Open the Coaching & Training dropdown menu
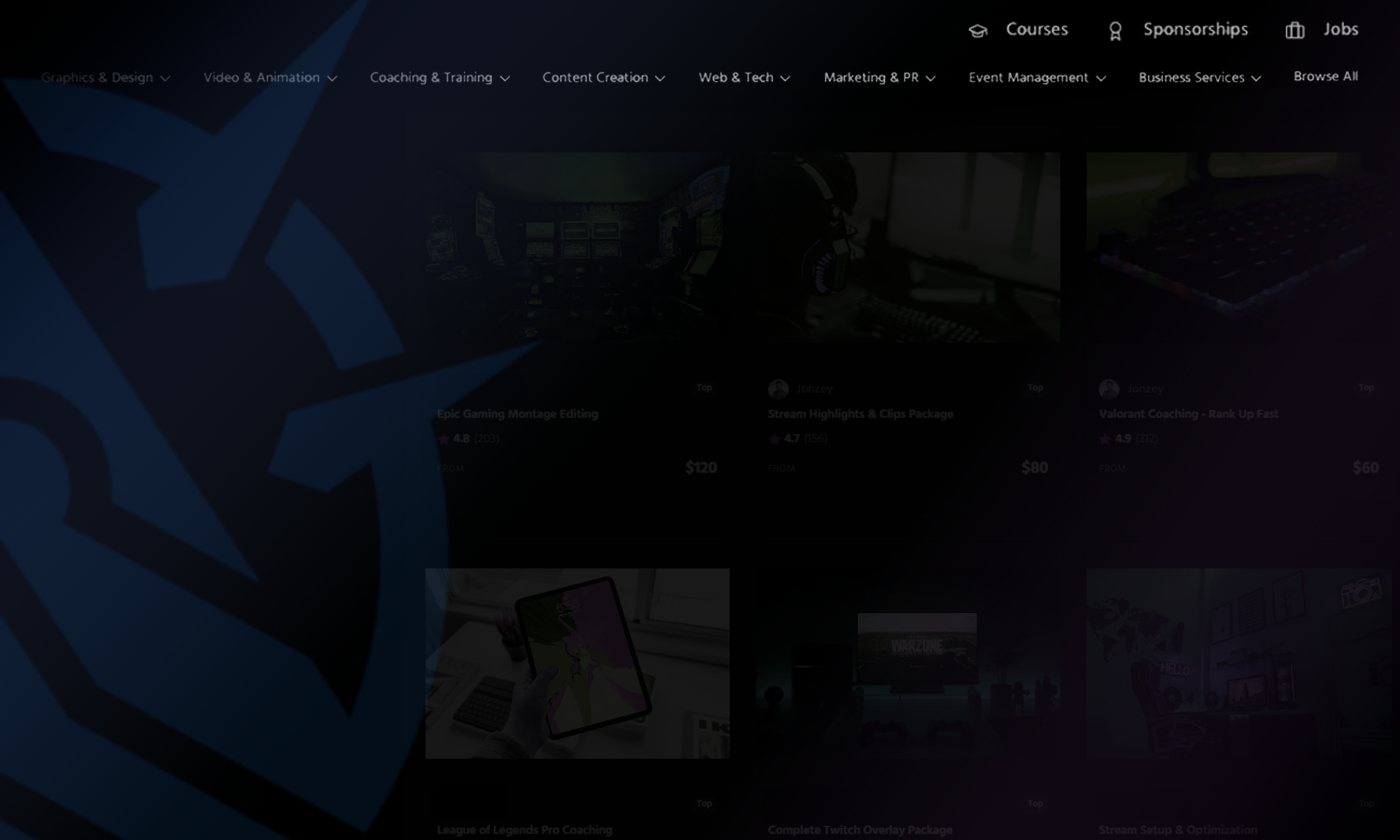 [440, 77]
